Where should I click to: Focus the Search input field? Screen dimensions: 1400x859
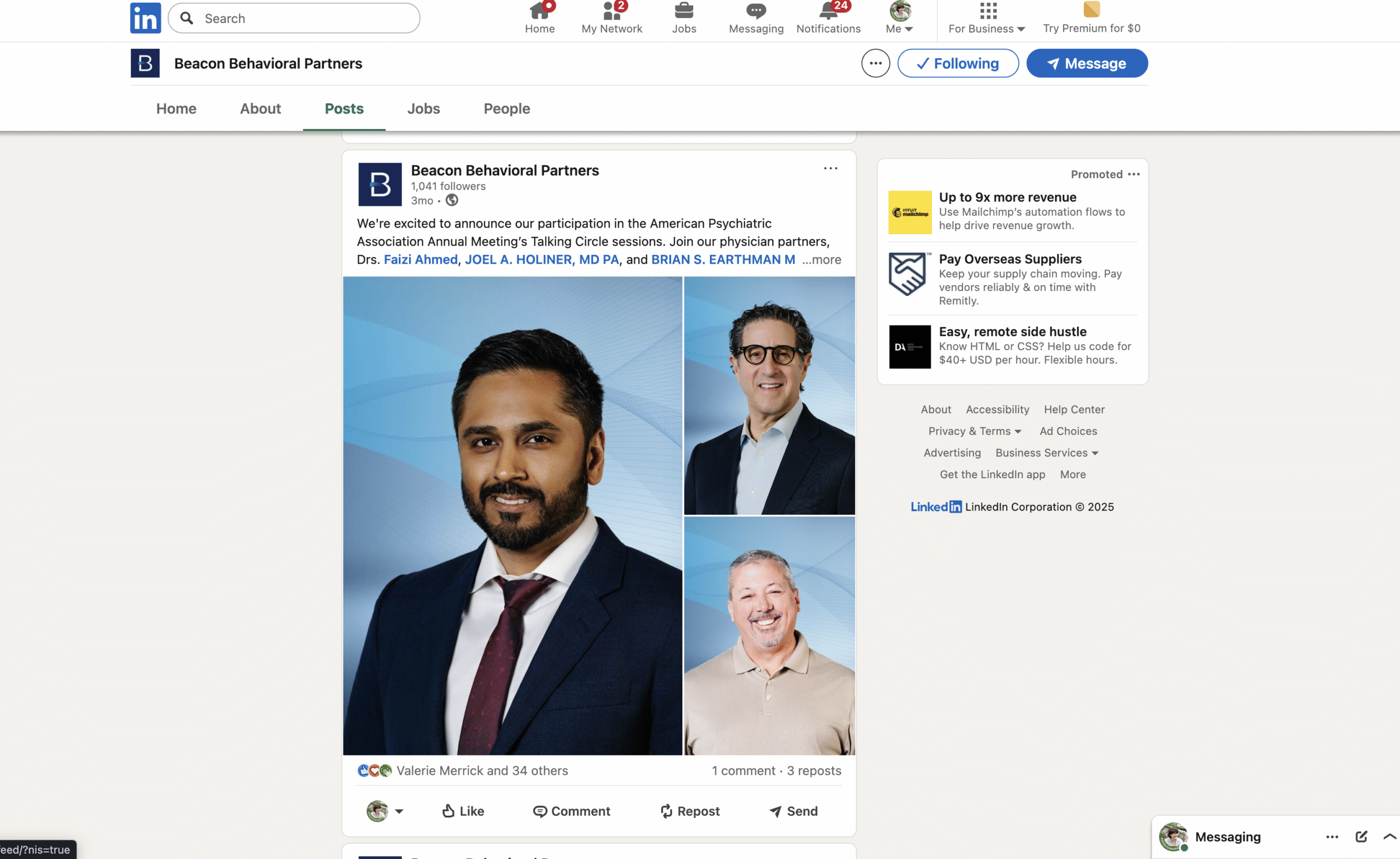294,18
